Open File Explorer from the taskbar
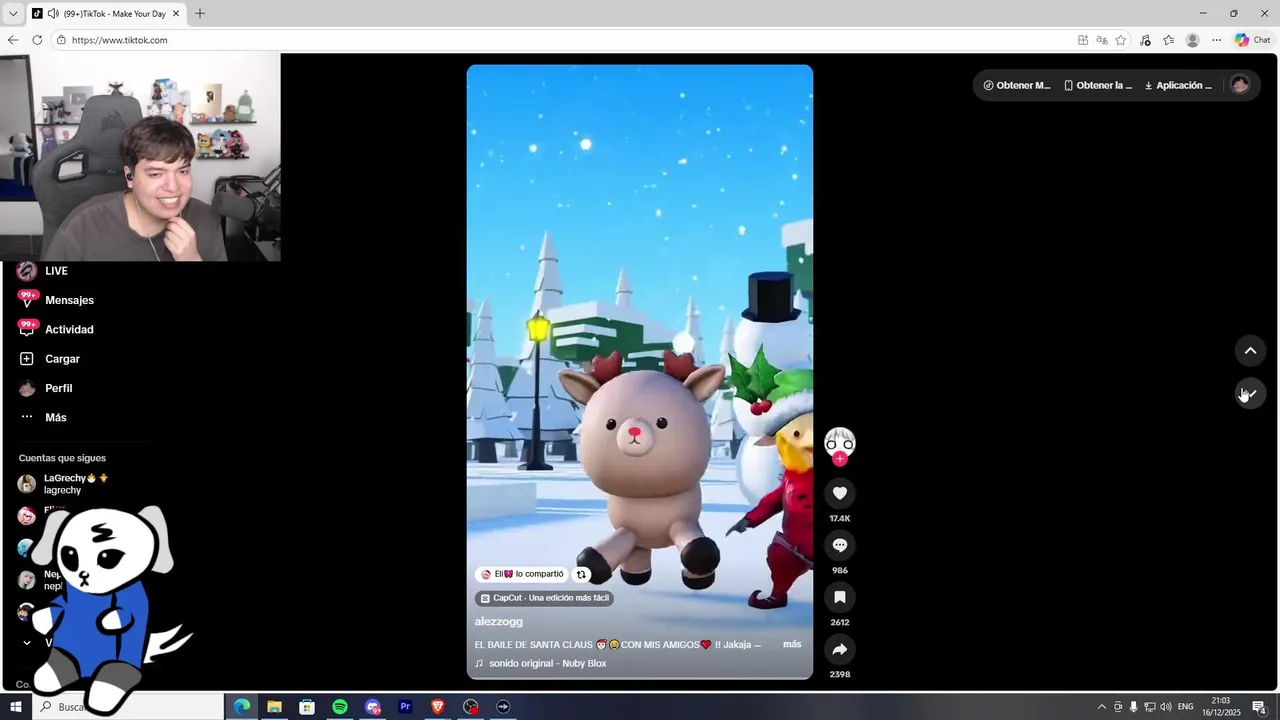The height and width of the screenshot is (720, 1280). point(274,707)
